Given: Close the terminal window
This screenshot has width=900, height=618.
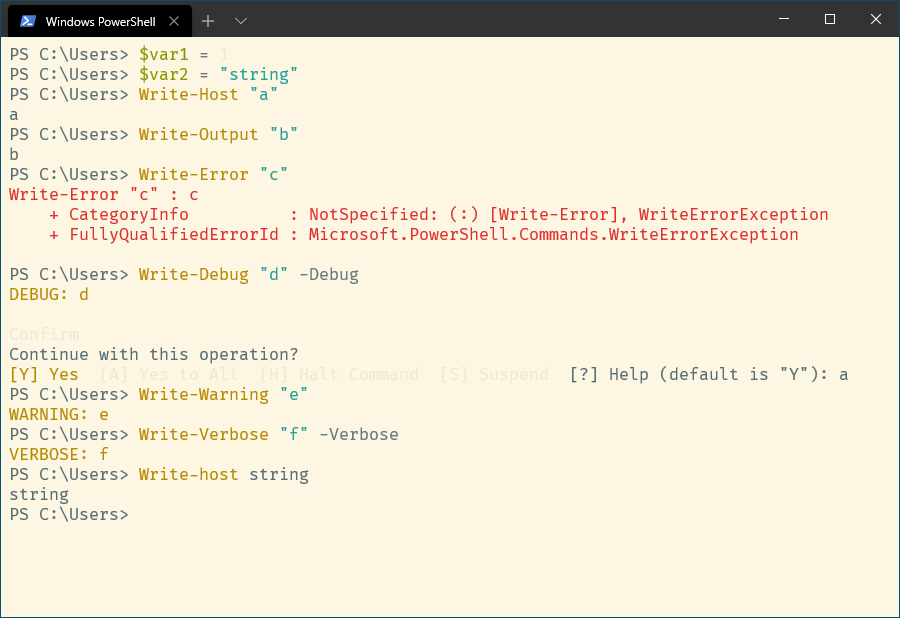Looking at the screenshot, I should 875,19.
